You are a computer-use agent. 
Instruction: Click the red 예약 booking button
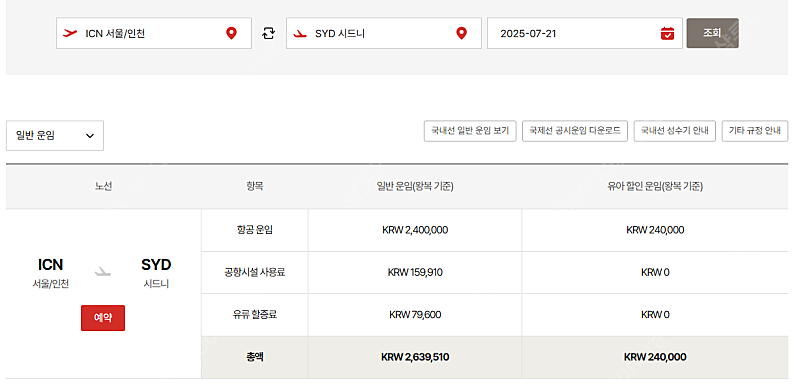pos(103,318)
